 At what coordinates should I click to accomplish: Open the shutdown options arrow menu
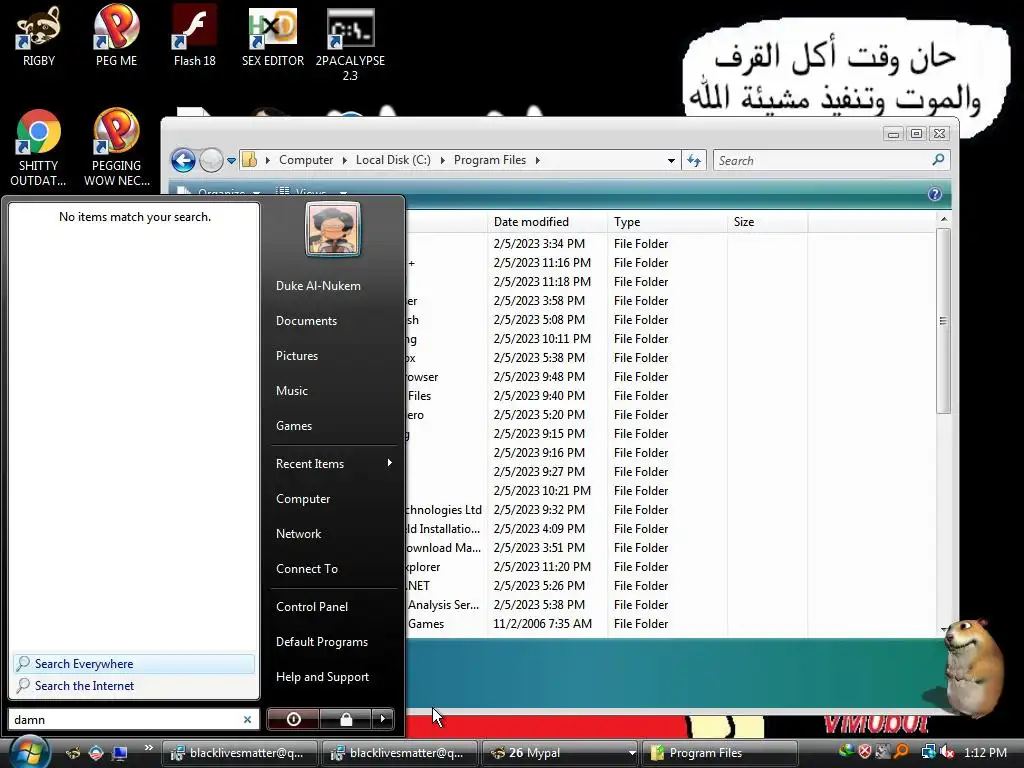tap(383, 719)
